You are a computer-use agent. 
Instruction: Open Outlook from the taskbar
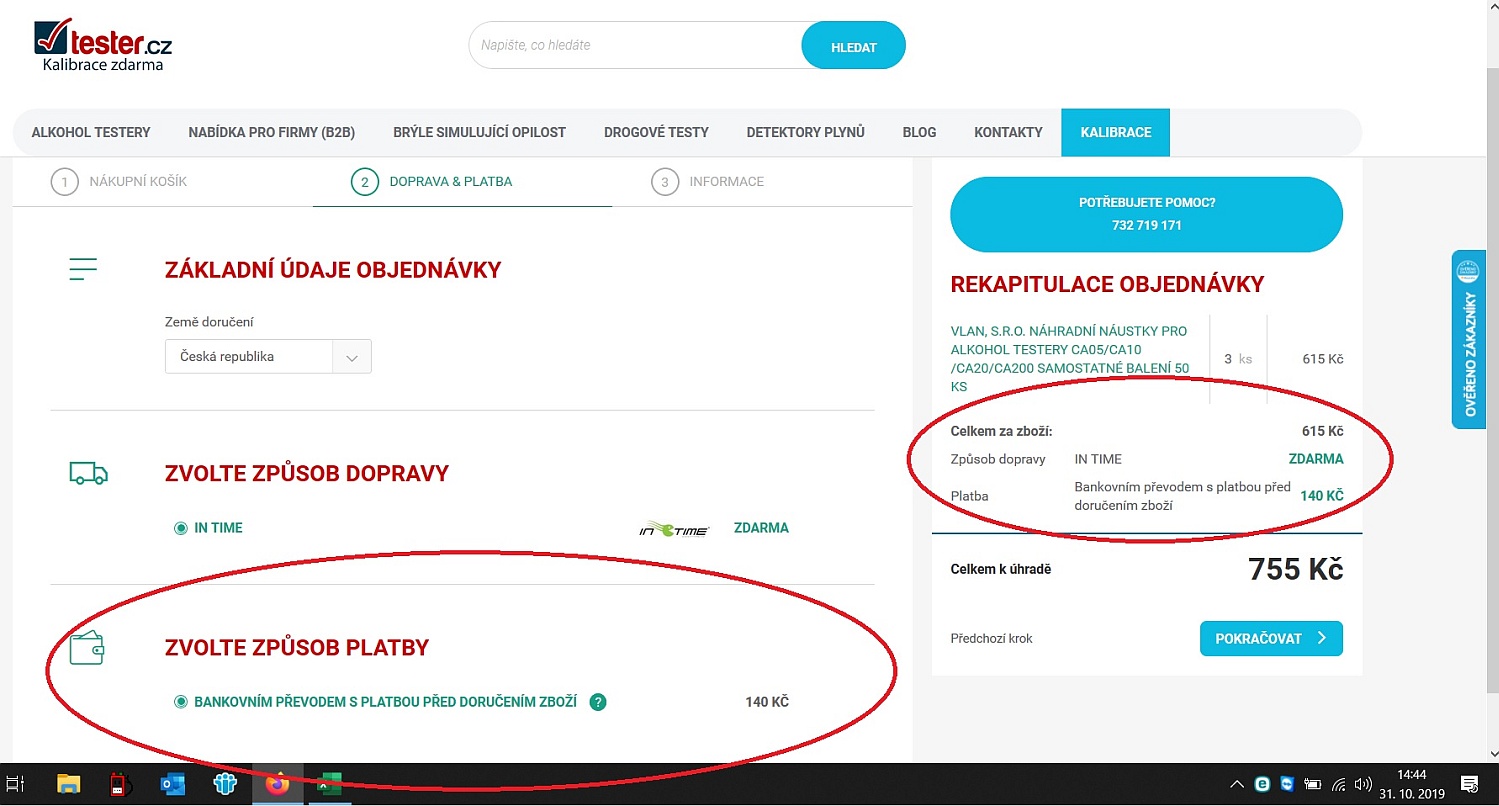coord(173,784)
